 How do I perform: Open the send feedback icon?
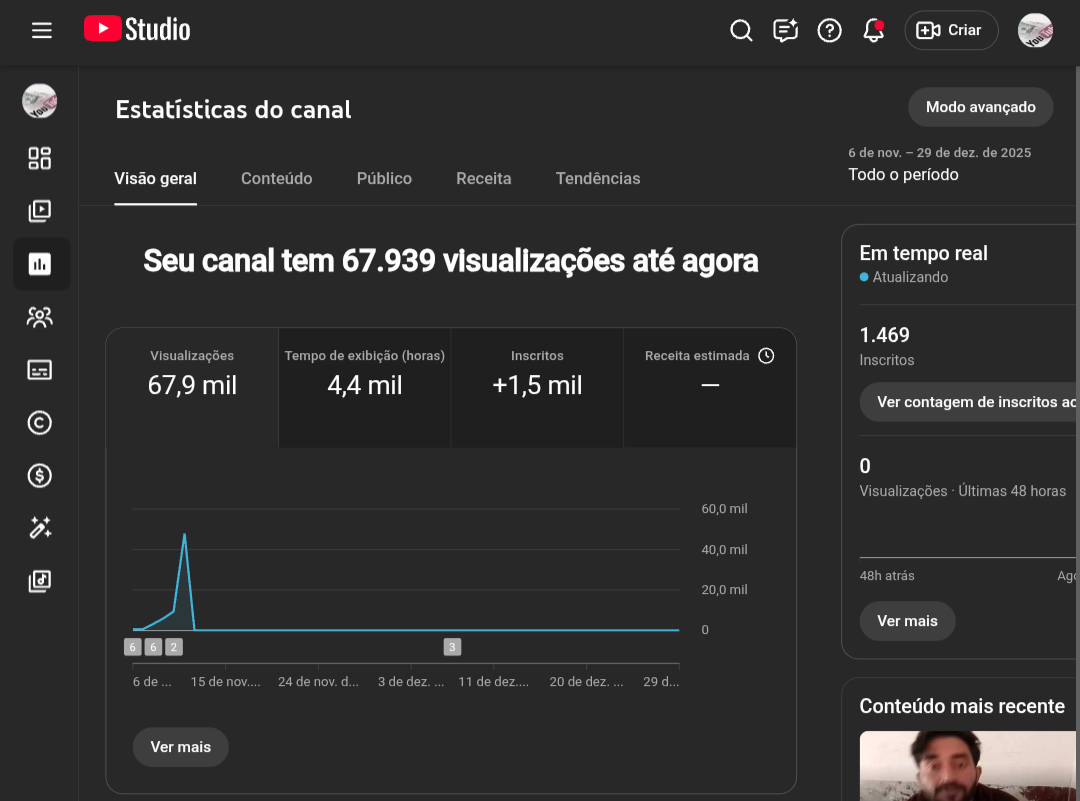click(785, 30)
